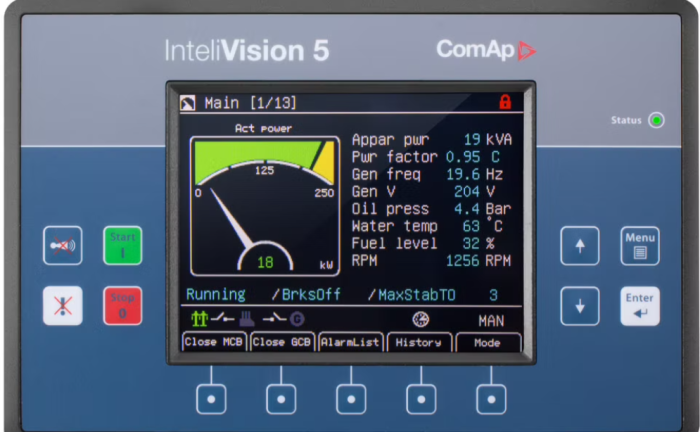Click the clock timer icon near MAN
Viewport: 700px width, 432px height.
click(x=420, y=319)
